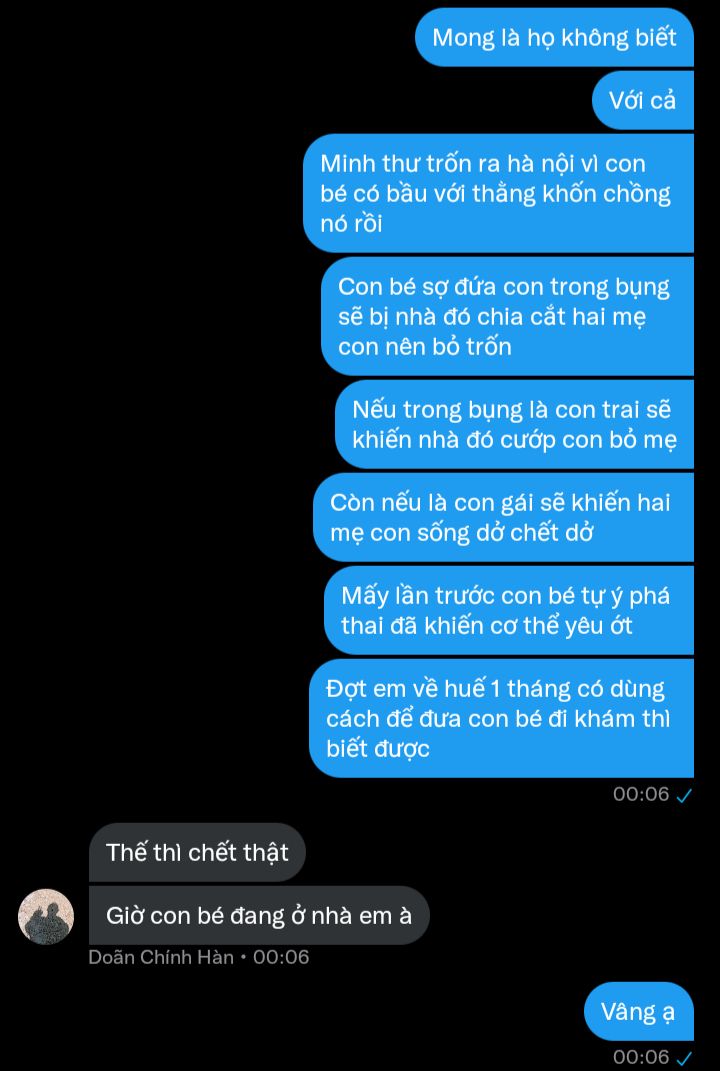Image resolution: width=720 pixels, height=1071 pixels.
Task: Tap the 00:06 timestamp below 'biết được'
Action: pos(641,794)
